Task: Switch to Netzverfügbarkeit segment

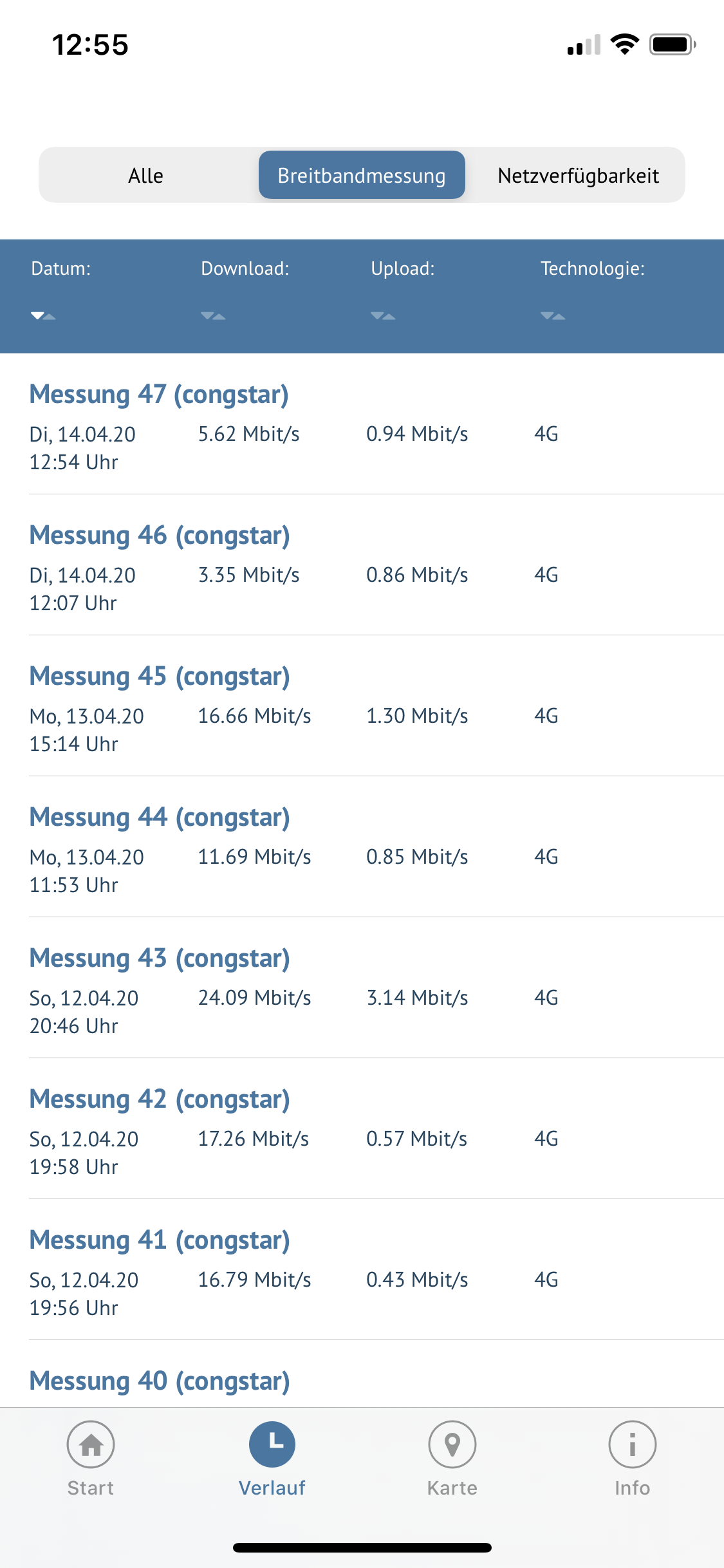Action: (578, 175)
